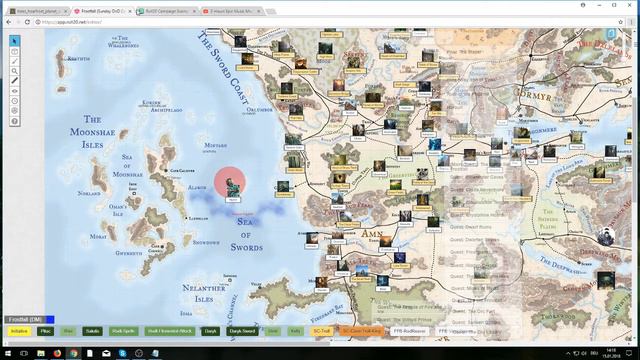The width and height of the screenshot is (640, 360).
Task: Run the yellow SC-Troll macro button
Action: click(322, 331)
